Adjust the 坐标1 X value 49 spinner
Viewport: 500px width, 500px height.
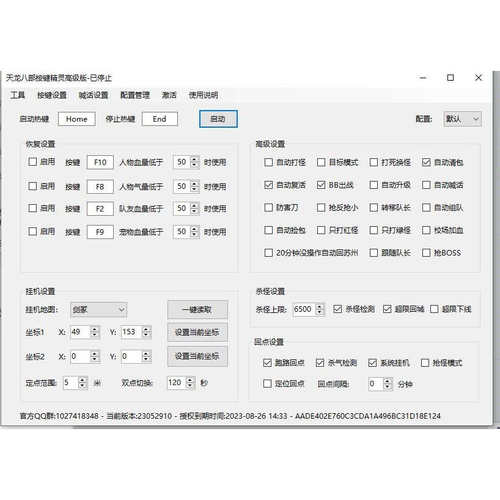85,332
